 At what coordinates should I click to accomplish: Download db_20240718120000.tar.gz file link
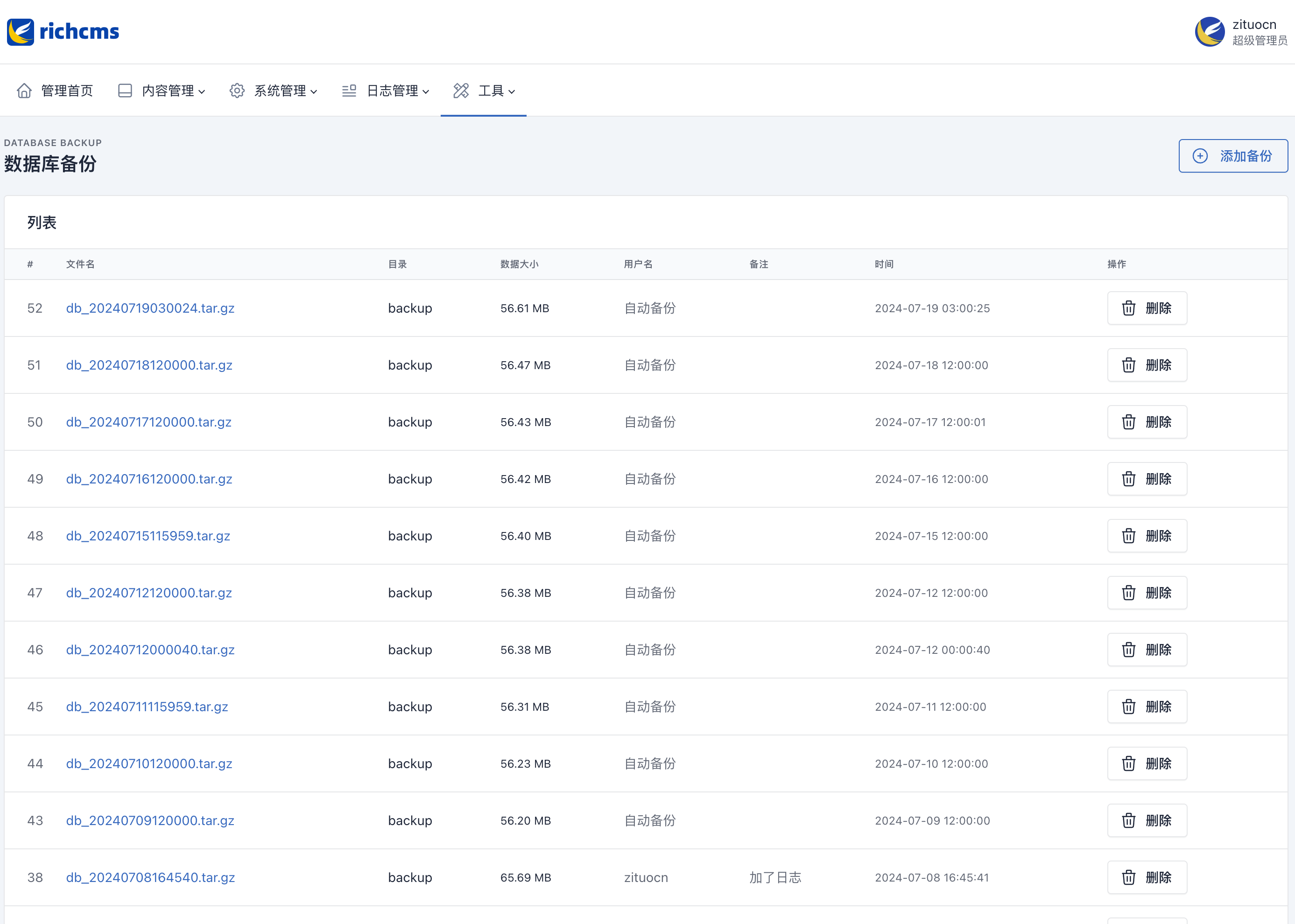coord(149,365)
